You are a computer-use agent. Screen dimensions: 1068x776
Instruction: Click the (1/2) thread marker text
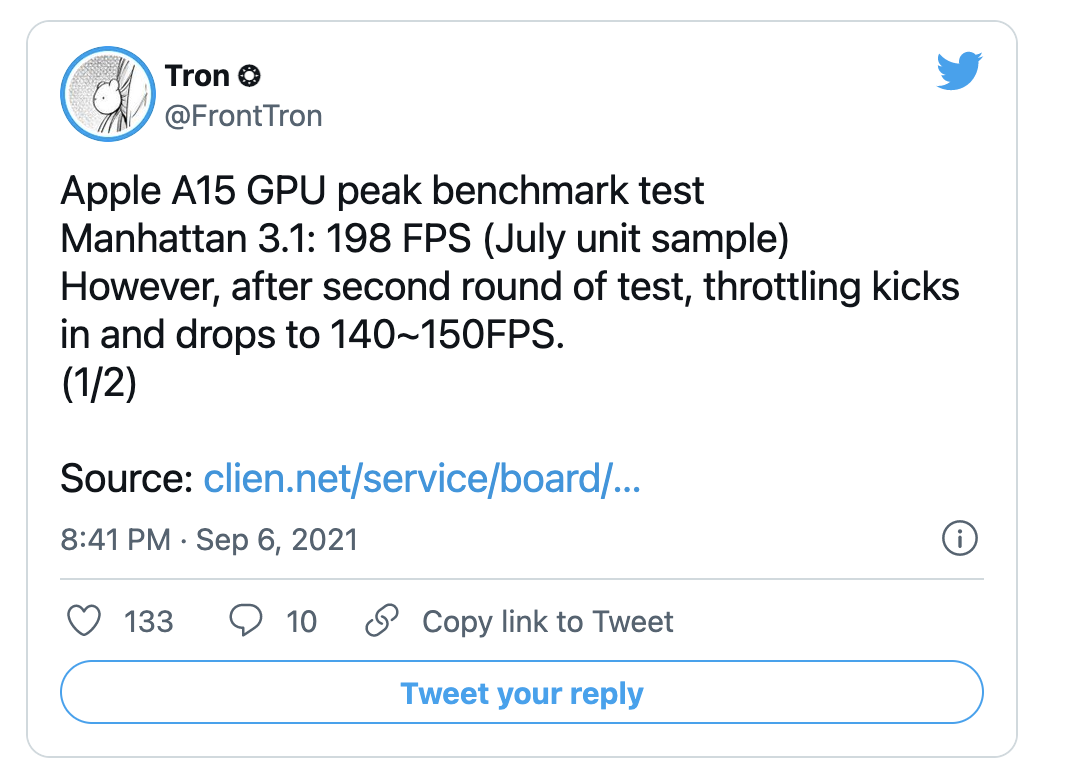[x=98, y=383]
